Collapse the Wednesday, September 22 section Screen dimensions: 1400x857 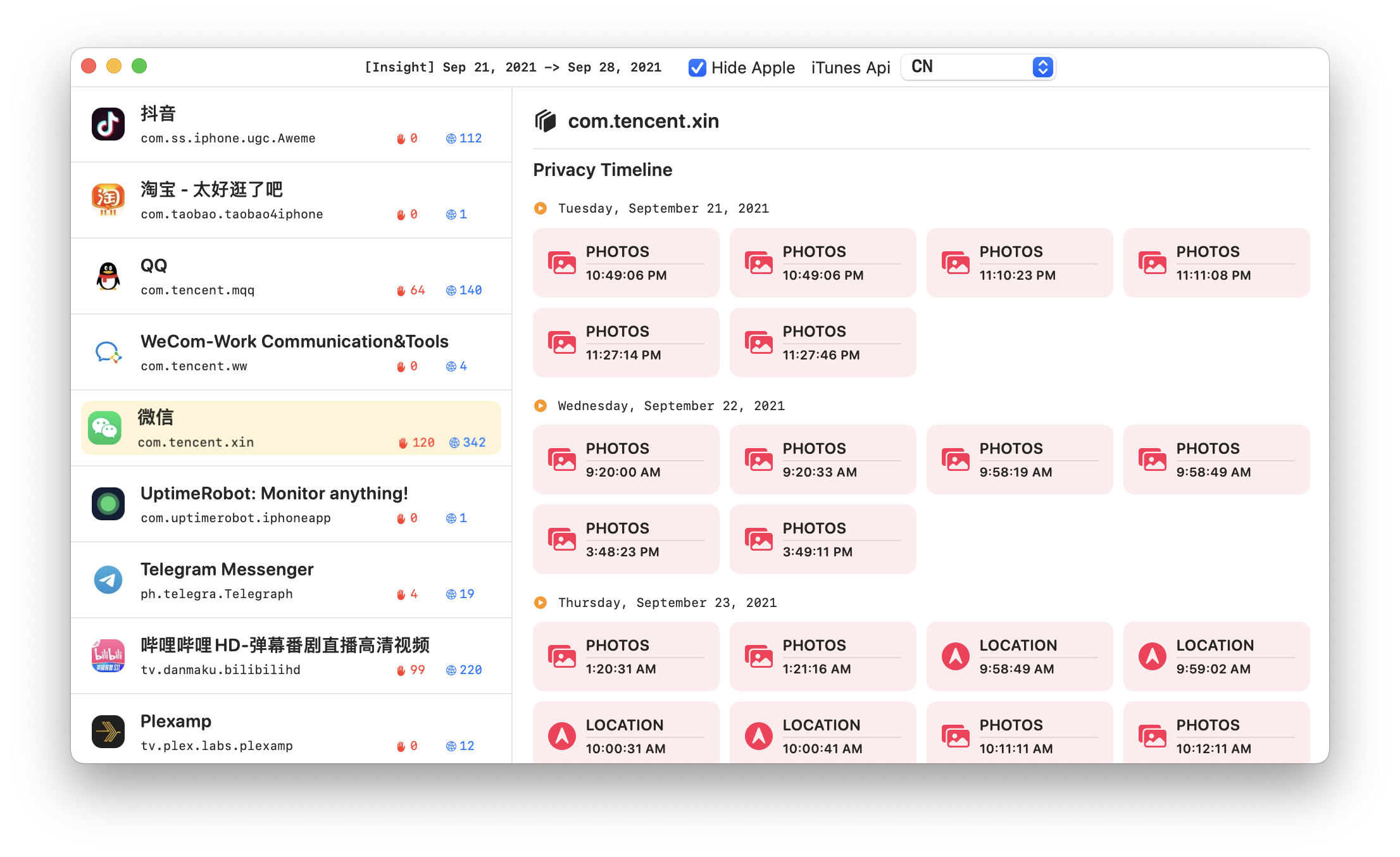[x=541, y=406]
